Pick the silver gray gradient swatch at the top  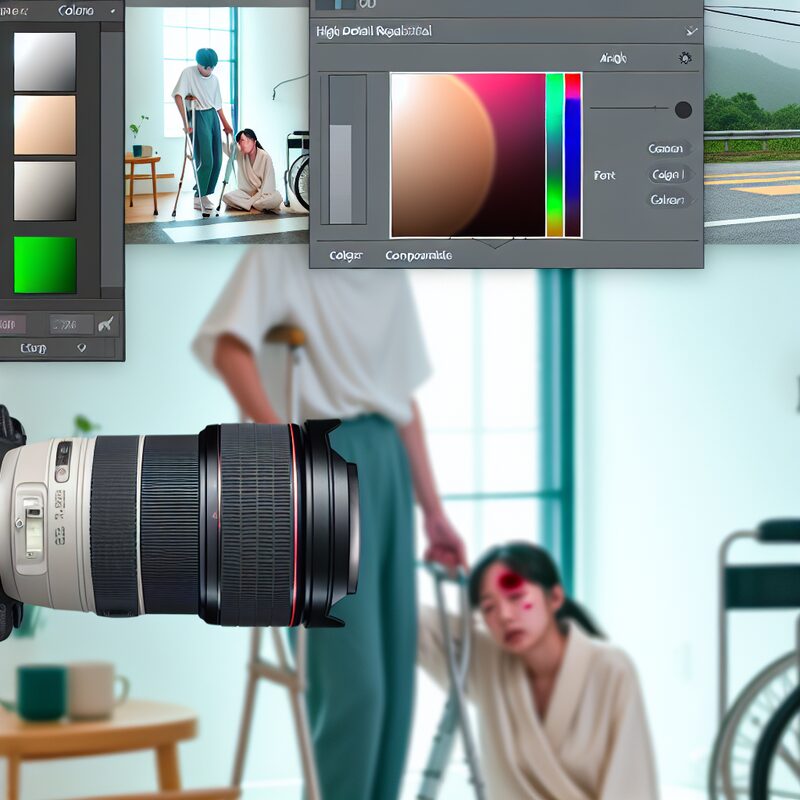pos(45,62)
